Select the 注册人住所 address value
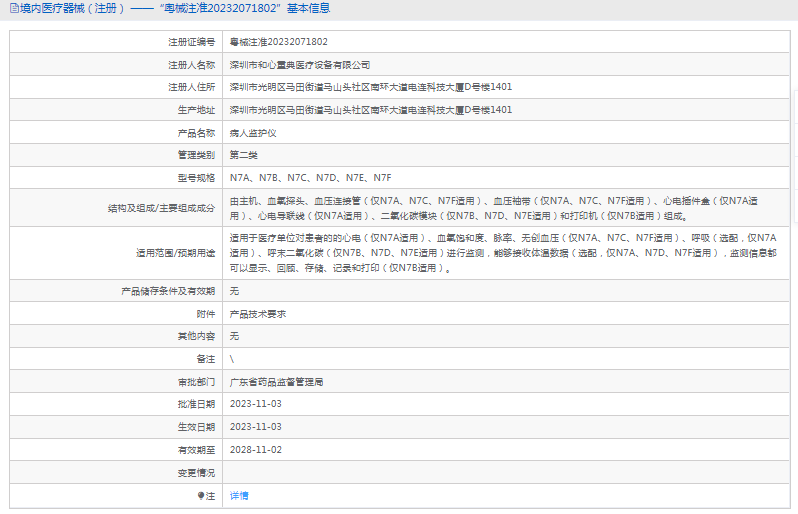The height and width of the screenshot is (514, 798). point(370,87)
